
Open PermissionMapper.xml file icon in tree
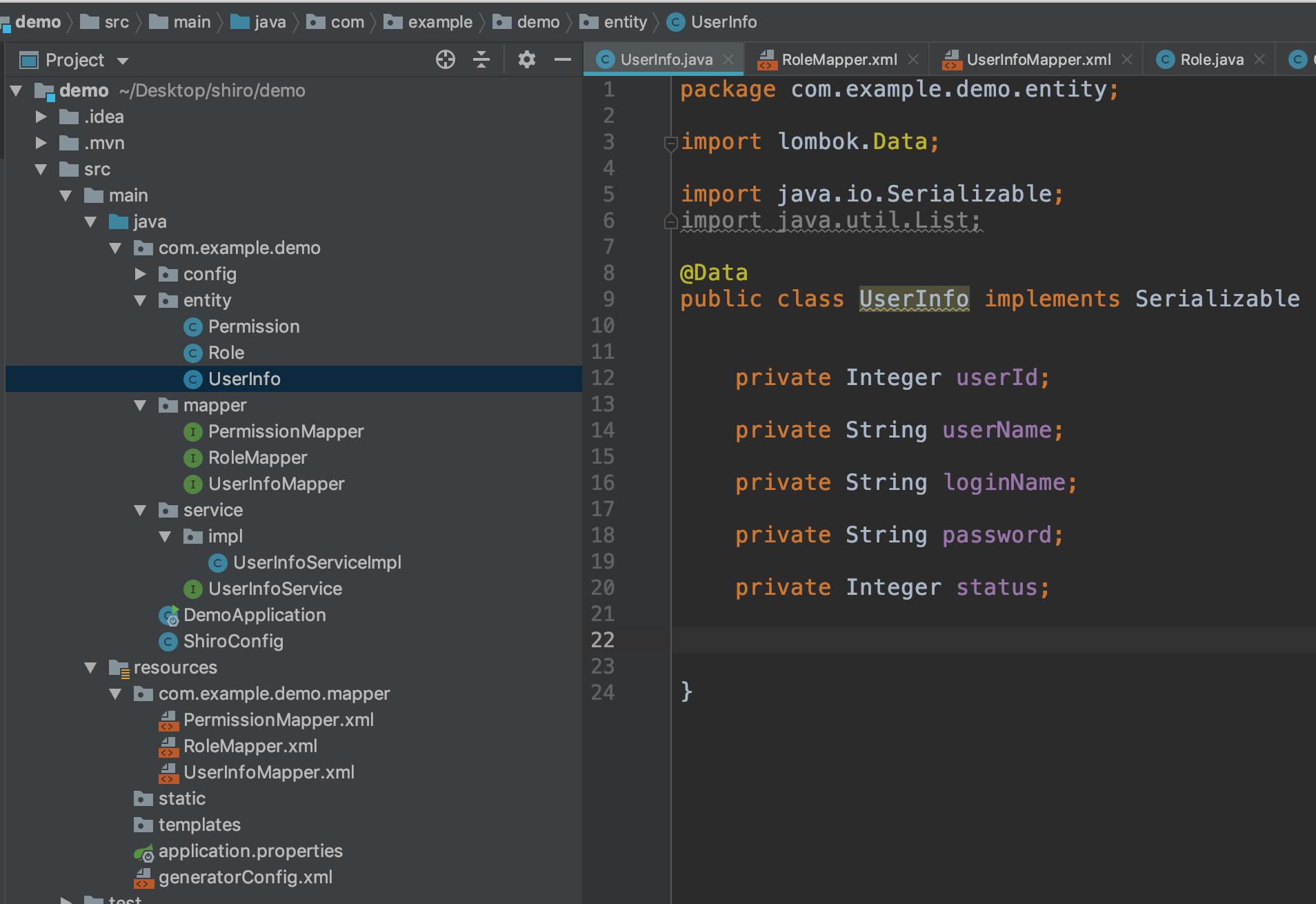pos(168,720)
